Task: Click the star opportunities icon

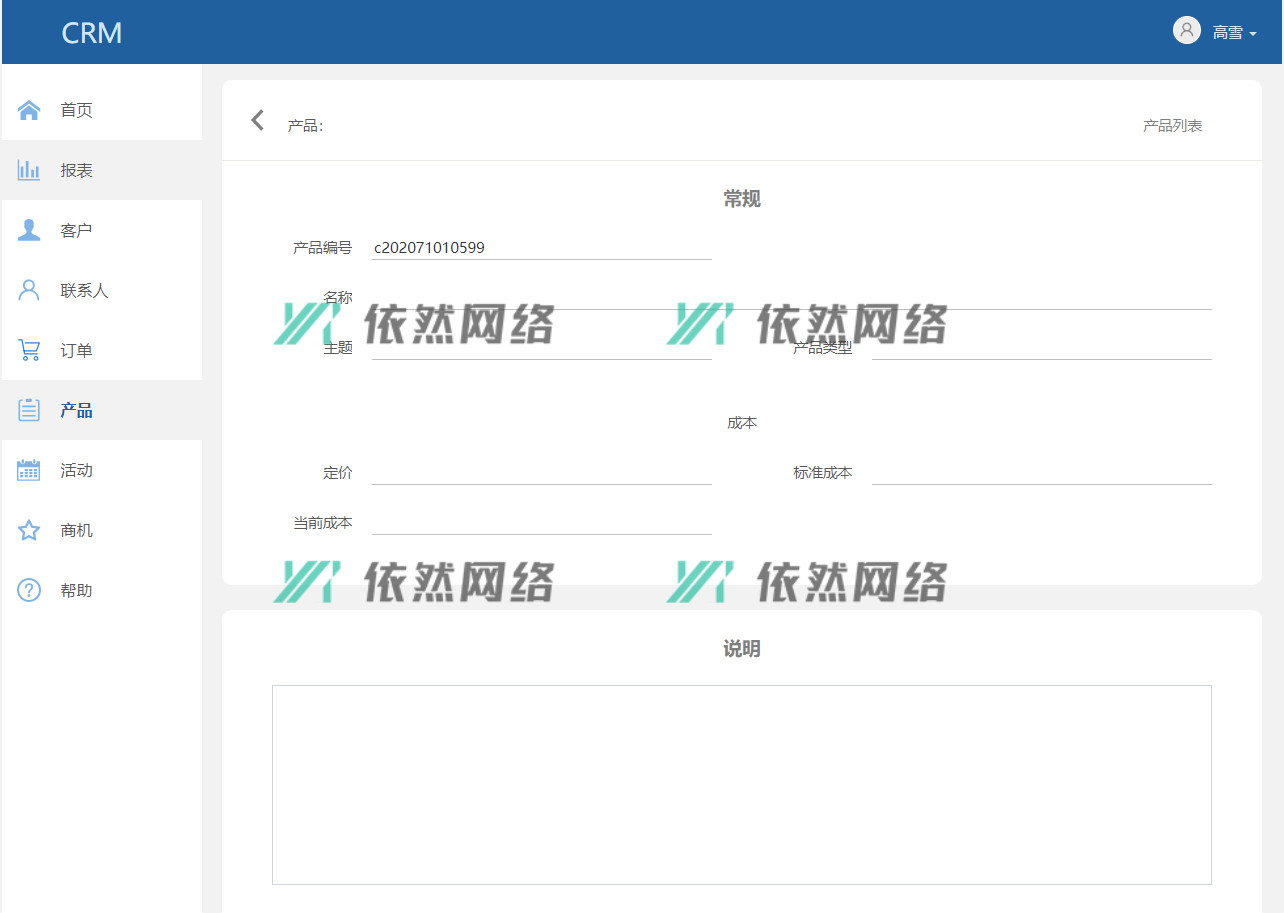Action: pos(29,530)
